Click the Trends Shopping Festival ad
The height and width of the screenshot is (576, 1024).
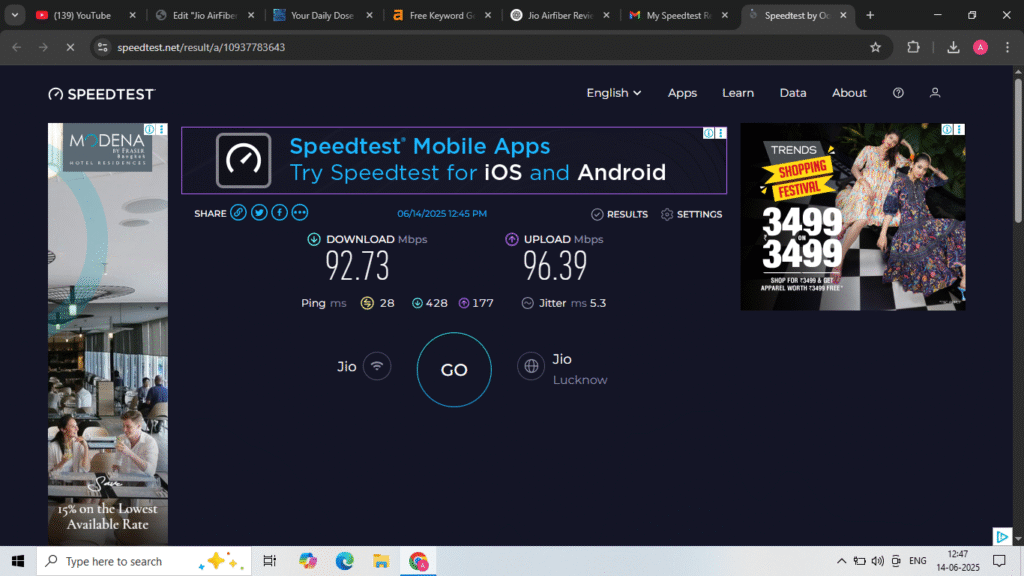click(853, 217)
